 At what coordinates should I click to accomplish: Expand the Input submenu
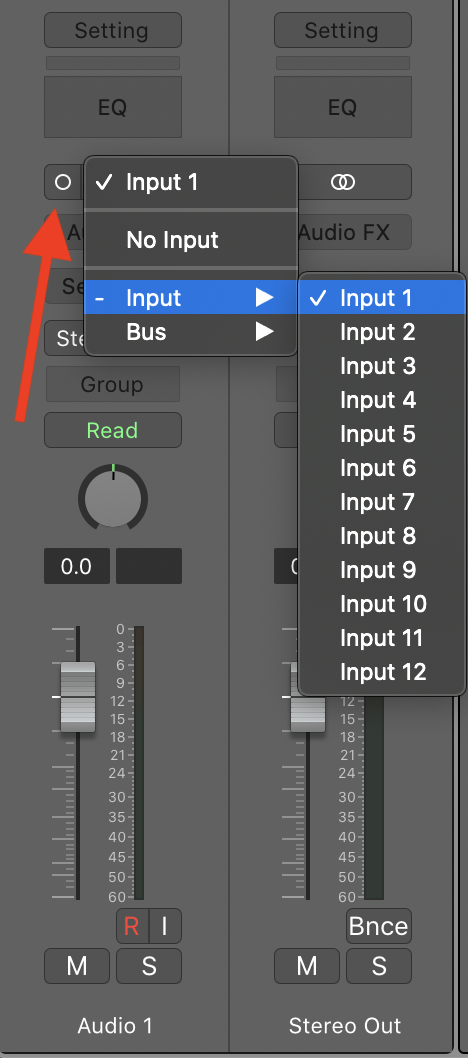191,298
